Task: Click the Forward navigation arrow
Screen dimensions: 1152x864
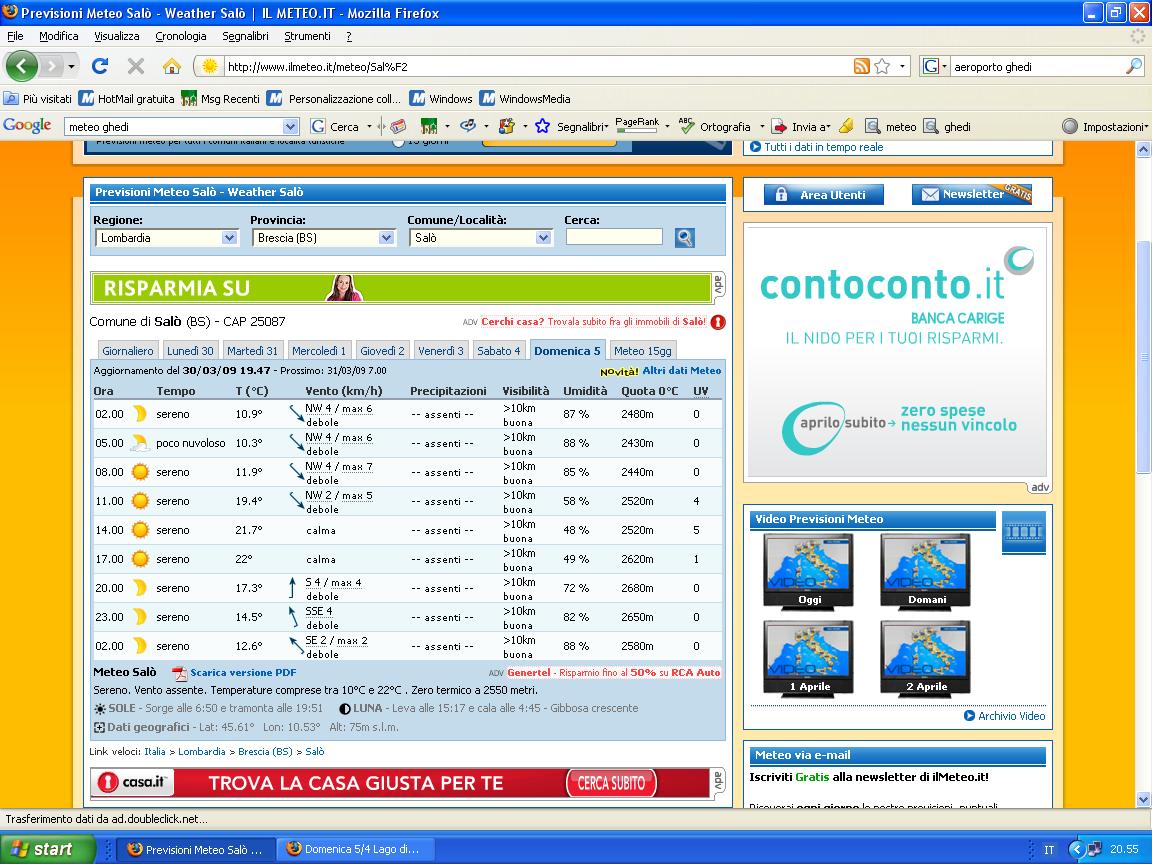Action: tap(51, 66)
